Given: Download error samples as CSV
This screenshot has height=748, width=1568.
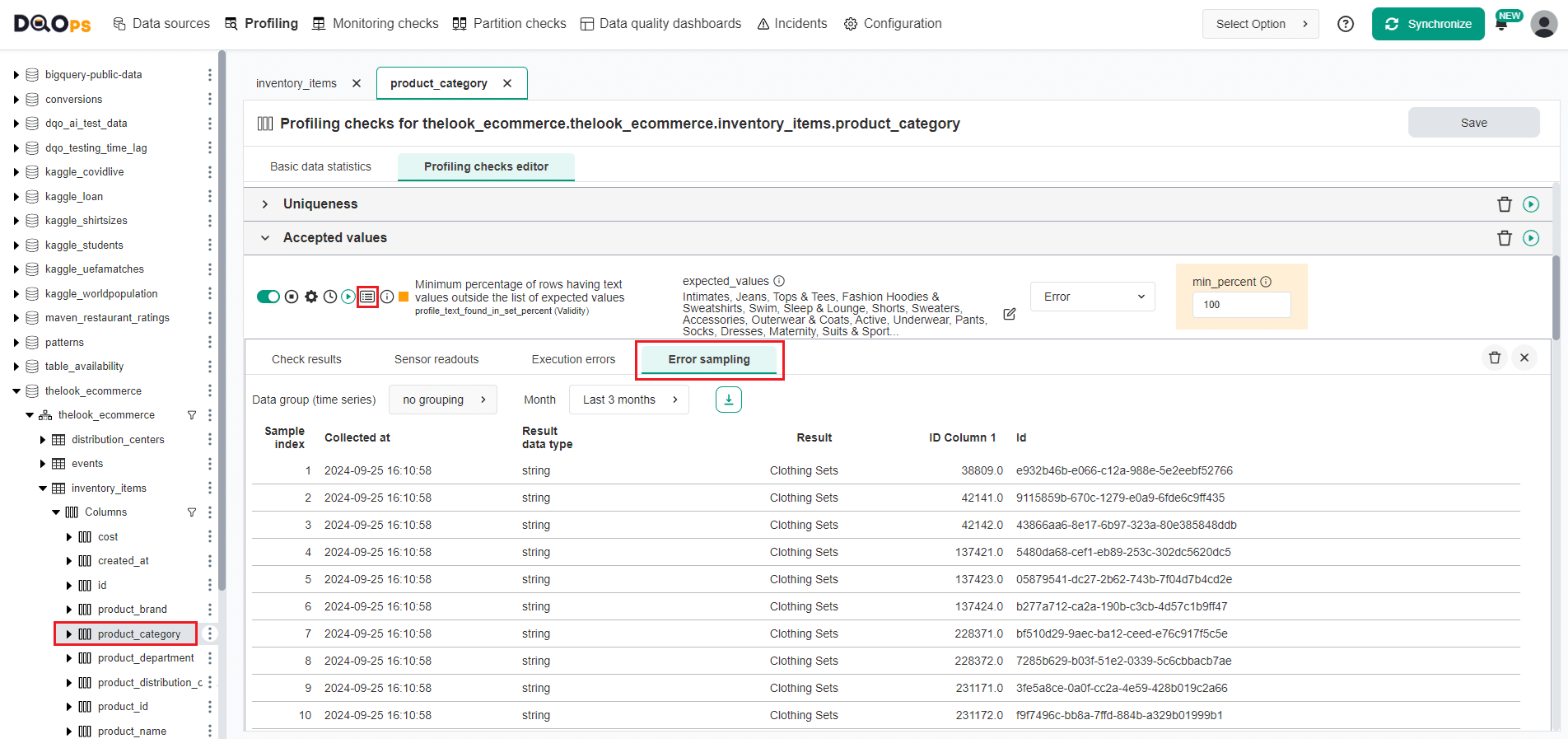Looking at the screenshot, I should [729, 400].
